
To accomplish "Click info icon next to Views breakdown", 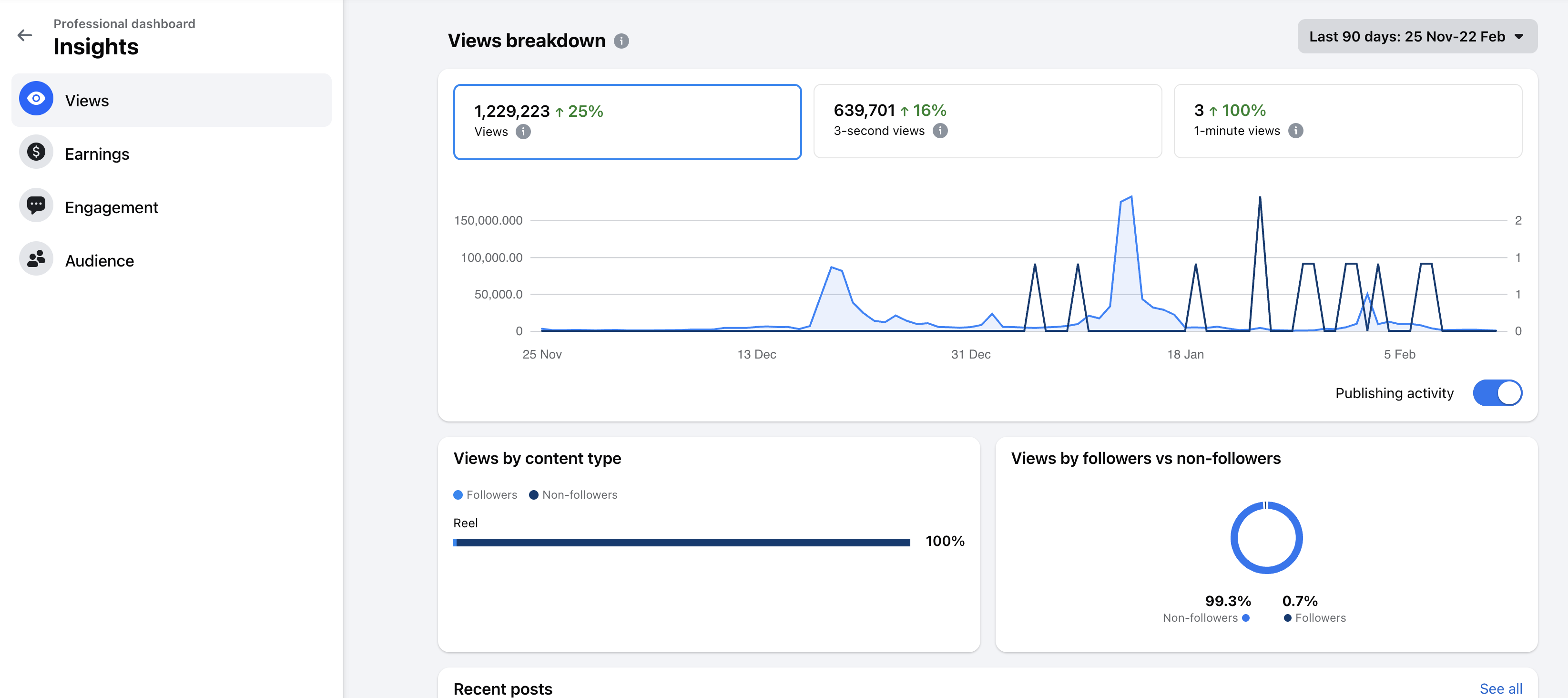I will click(x=621, y=41).
